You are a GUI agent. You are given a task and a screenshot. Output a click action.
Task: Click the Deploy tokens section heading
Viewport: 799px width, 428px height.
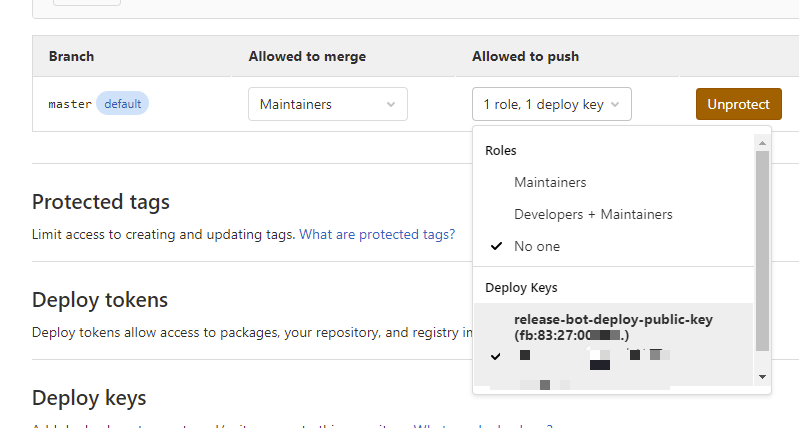point(100,300)
